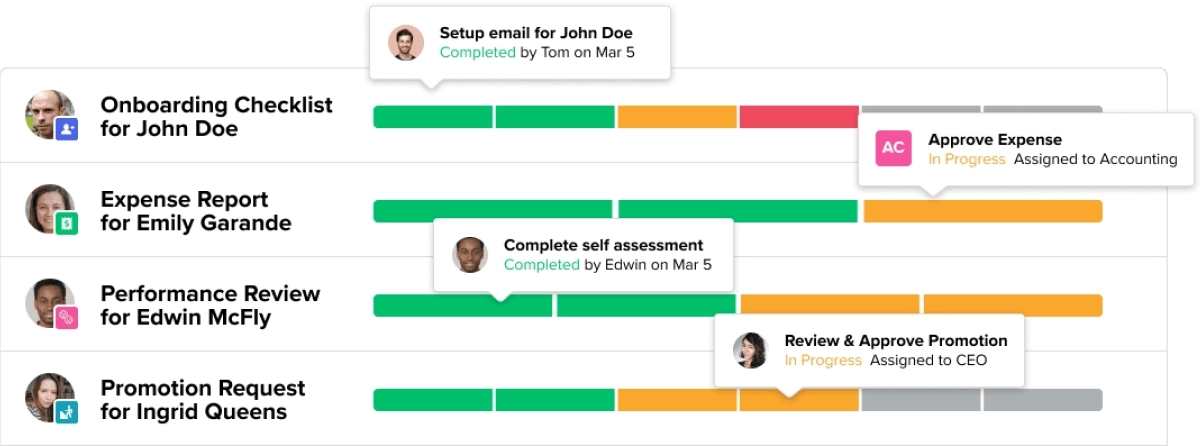Click the pink AC accounting avatar icon
This screenshot has width=1200, height=446.
(x=893, y=148)
